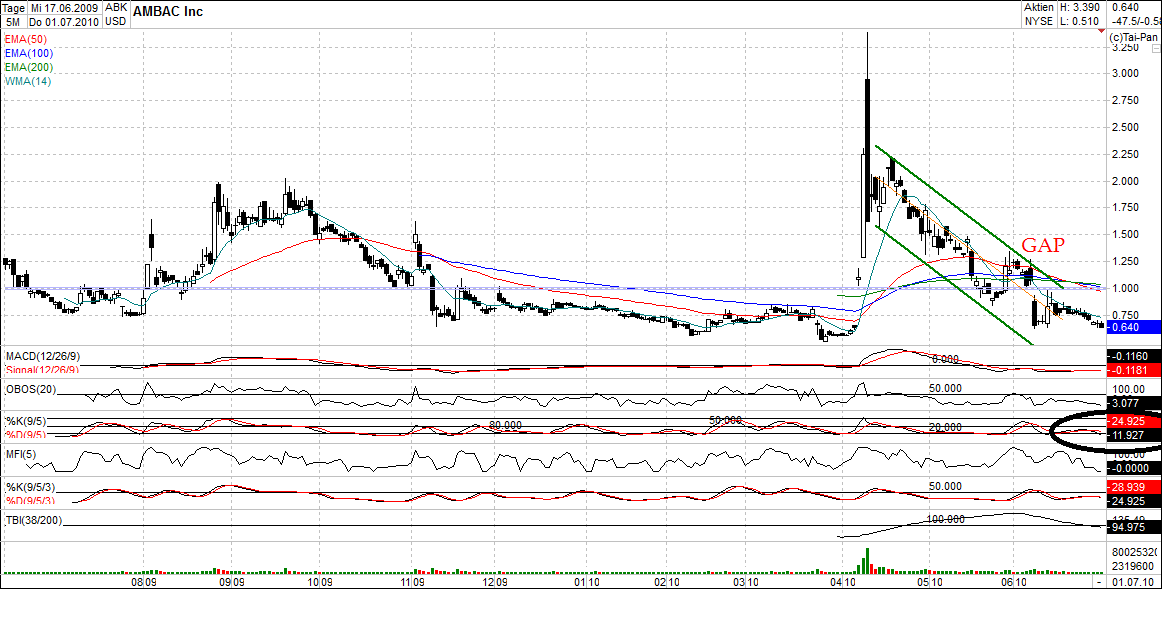Image resolution: width=1162 pixels, height=624 pixels.
Task: Click the %D(9/5/3) slow stochastic label
Action: 30,501
